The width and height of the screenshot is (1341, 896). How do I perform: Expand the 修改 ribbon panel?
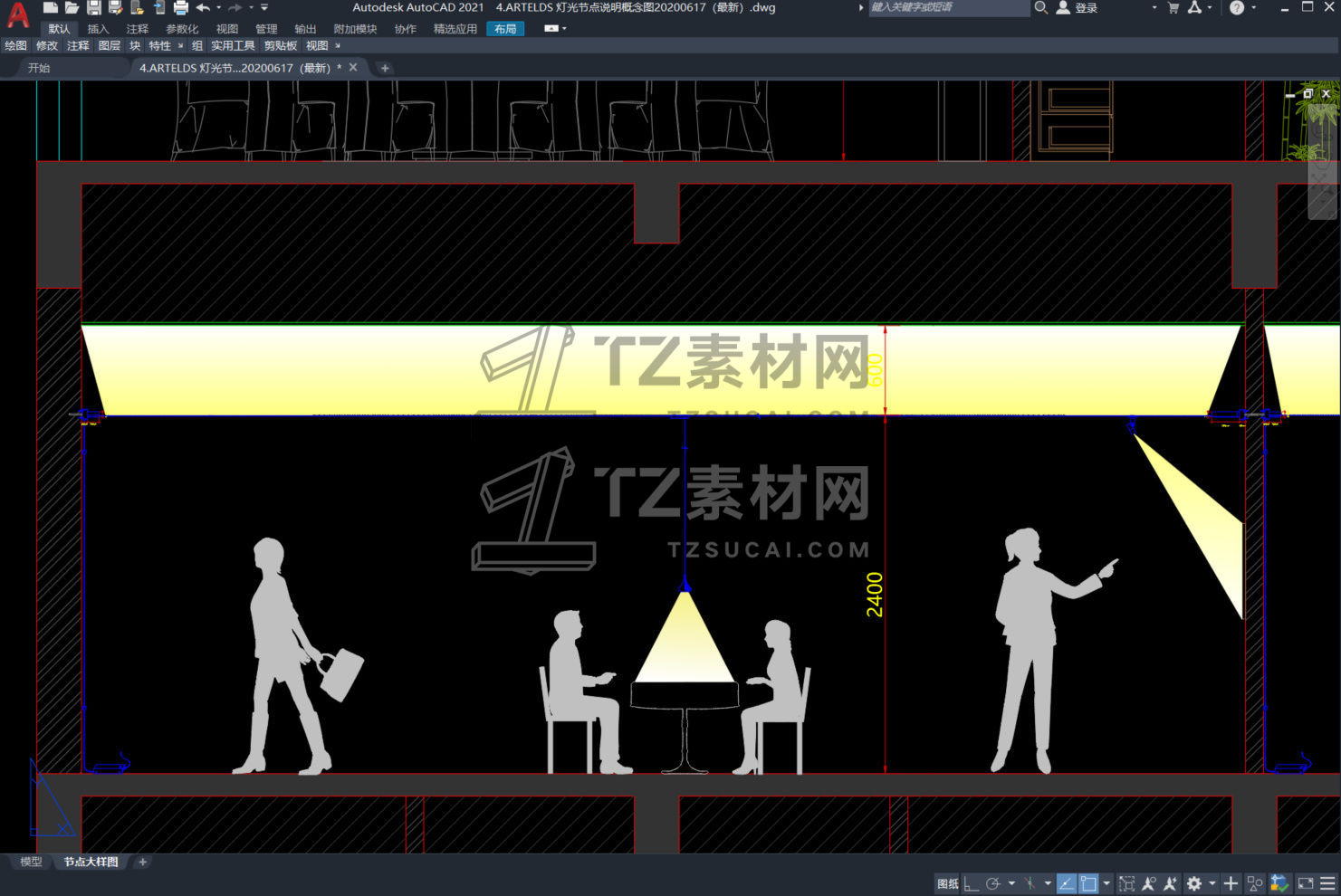46,45
